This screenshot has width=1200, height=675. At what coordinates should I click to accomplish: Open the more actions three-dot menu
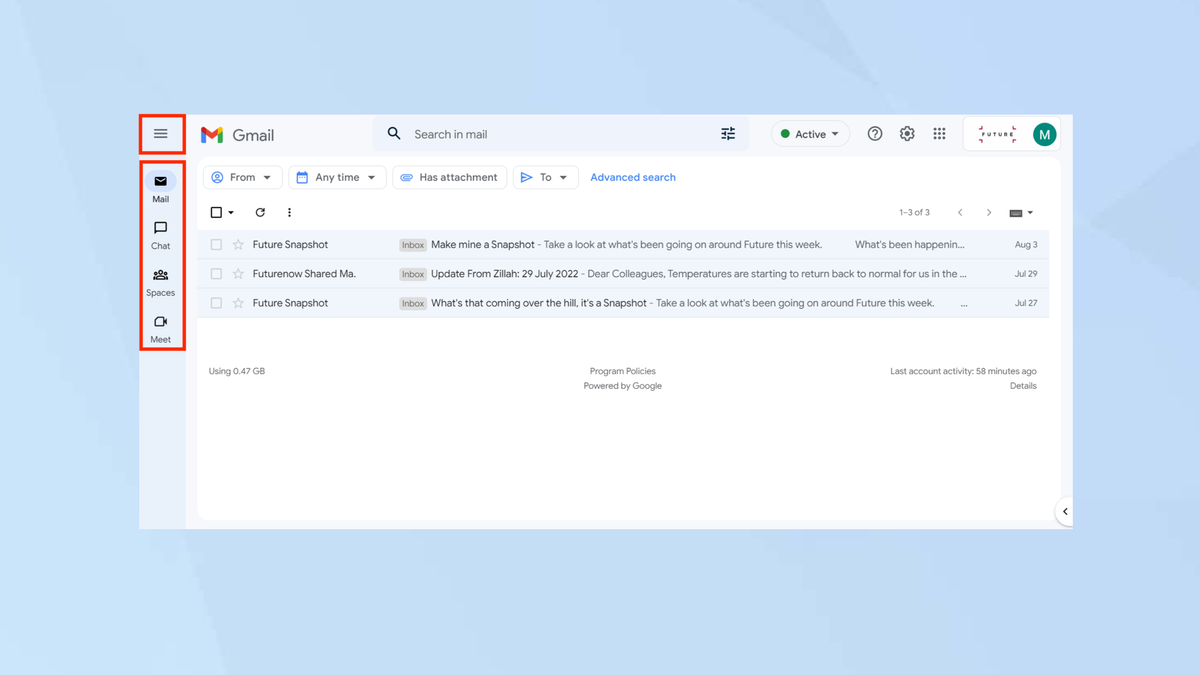pyautogui.click(x=289, y=212)
